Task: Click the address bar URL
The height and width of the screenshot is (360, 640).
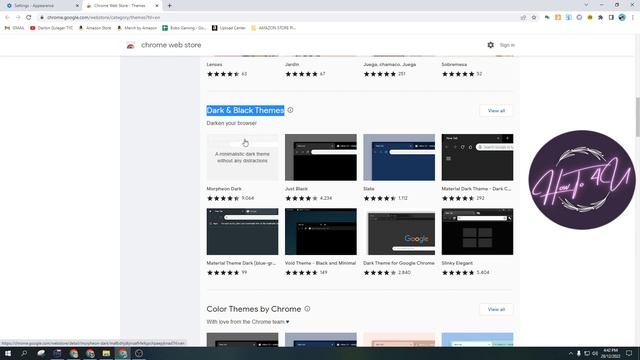Action: tap(103, 18)
